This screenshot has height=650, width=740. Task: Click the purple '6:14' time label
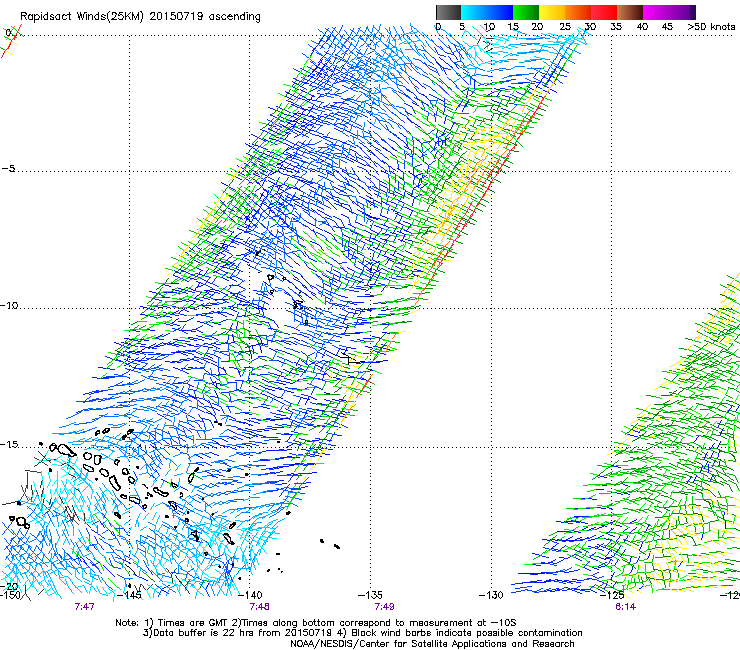[x=625, y=607]
